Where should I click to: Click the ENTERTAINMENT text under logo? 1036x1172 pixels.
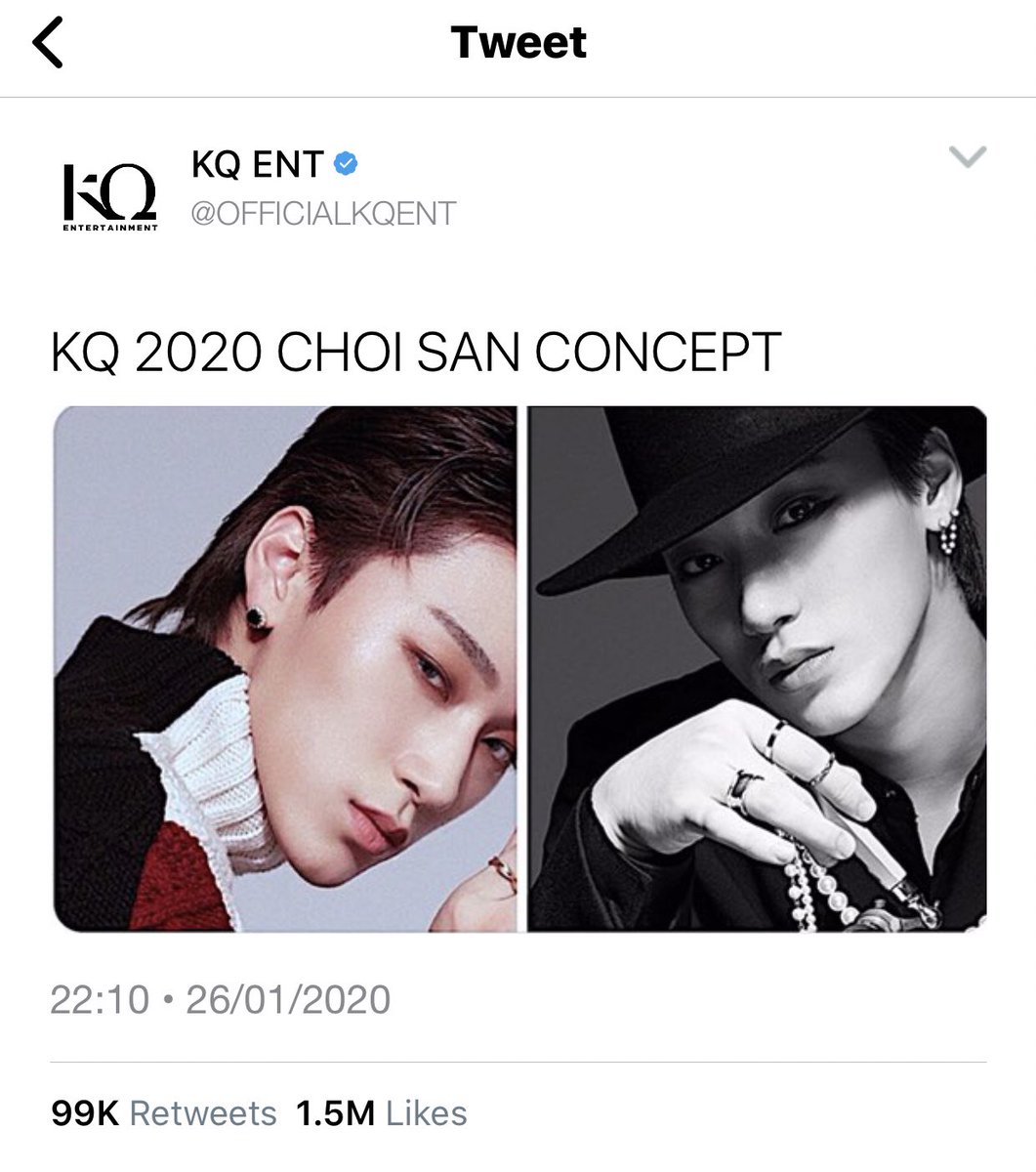click(109, 229)
